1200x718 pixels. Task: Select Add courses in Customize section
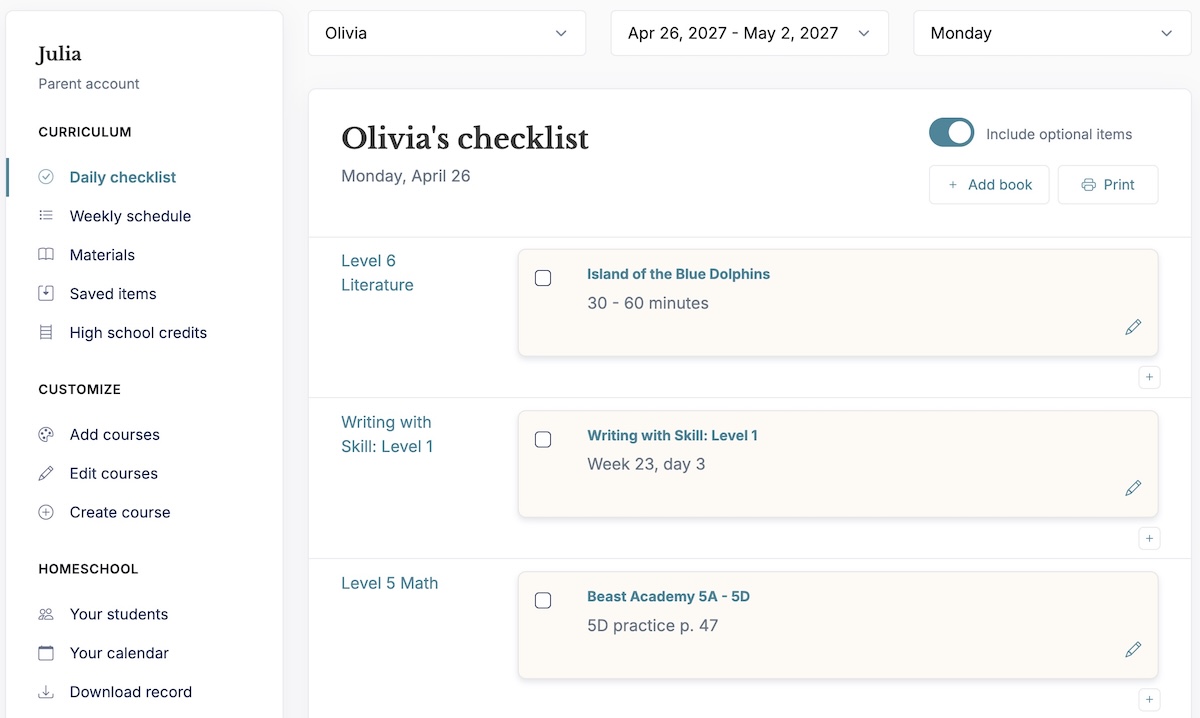[114, 435]
